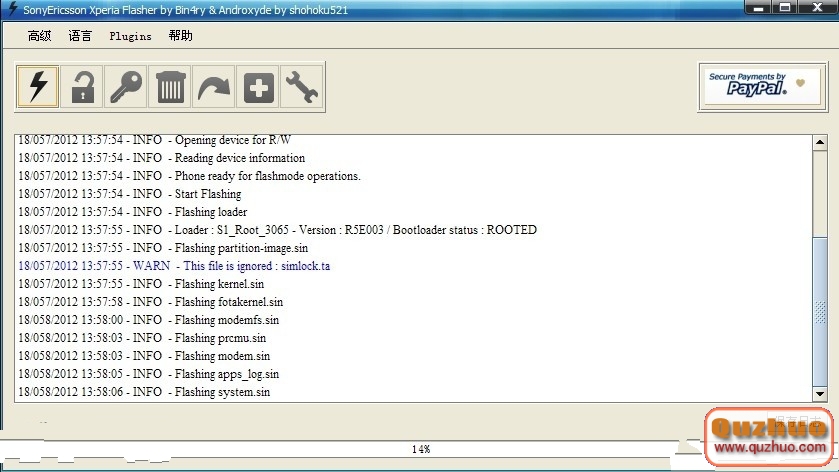Maximize the Xperia Flasher window

coord(785,7)
